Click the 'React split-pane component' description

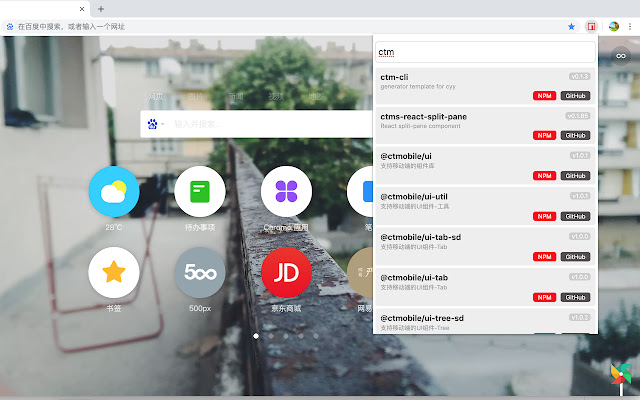(x=420, y=126)
